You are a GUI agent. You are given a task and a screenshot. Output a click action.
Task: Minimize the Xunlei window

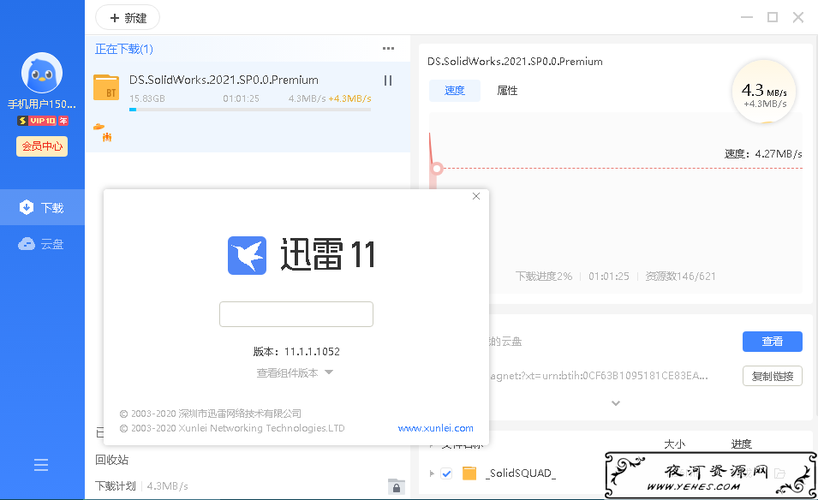tap(747, 17)
